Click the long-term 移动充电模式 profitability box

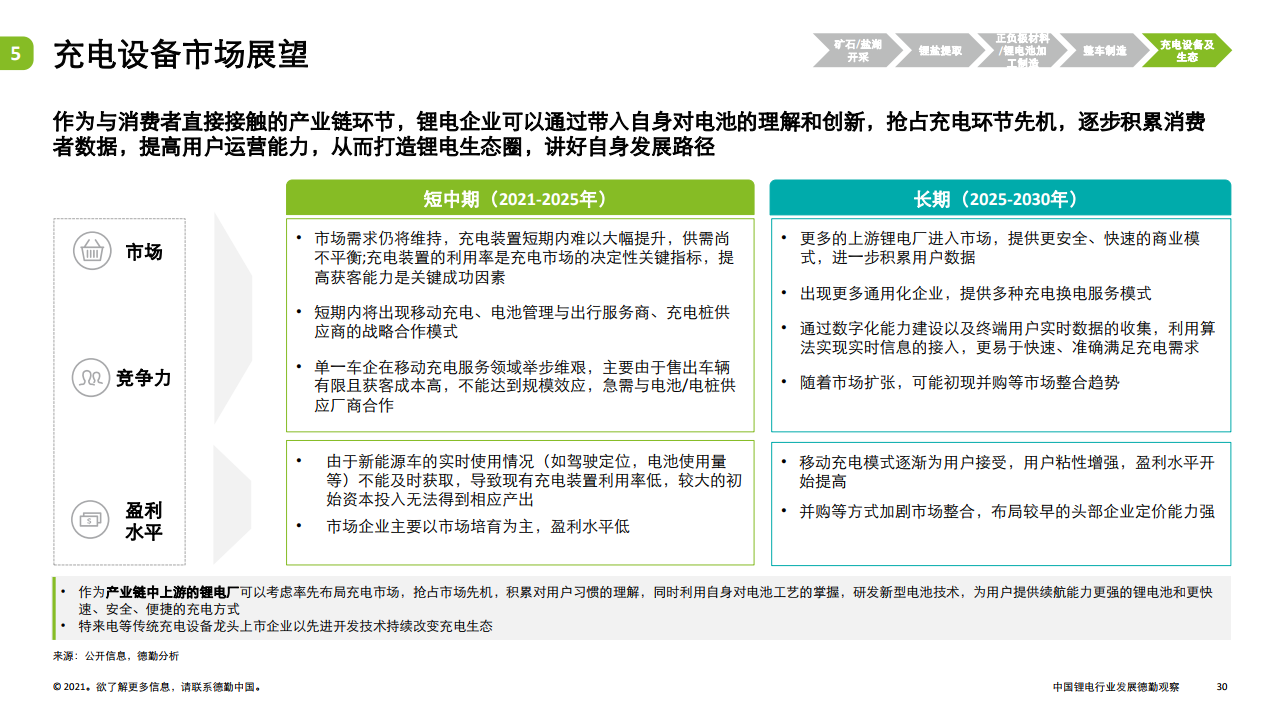(1000, 503)
